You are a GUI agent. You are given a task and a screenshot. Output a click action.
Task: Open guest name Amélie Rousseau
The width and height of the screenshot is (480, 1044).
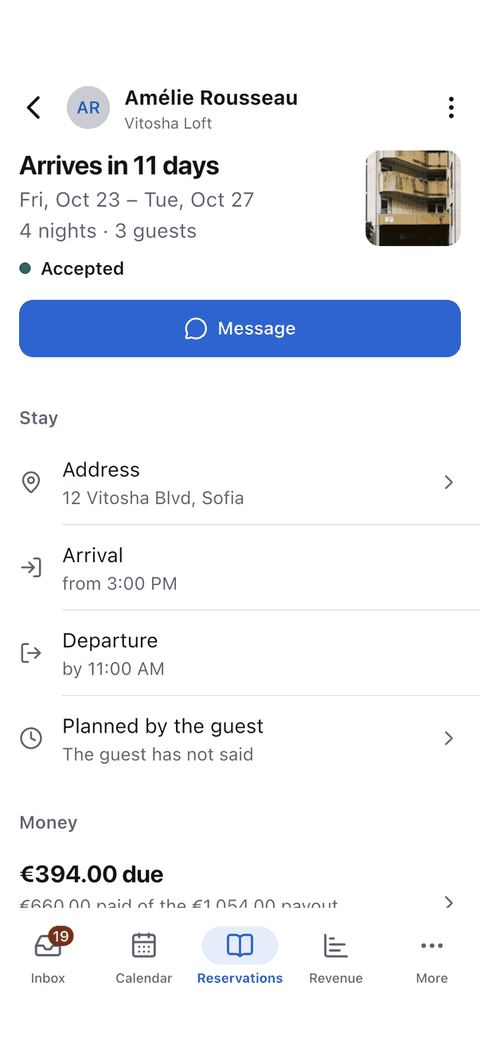[211, 98]
